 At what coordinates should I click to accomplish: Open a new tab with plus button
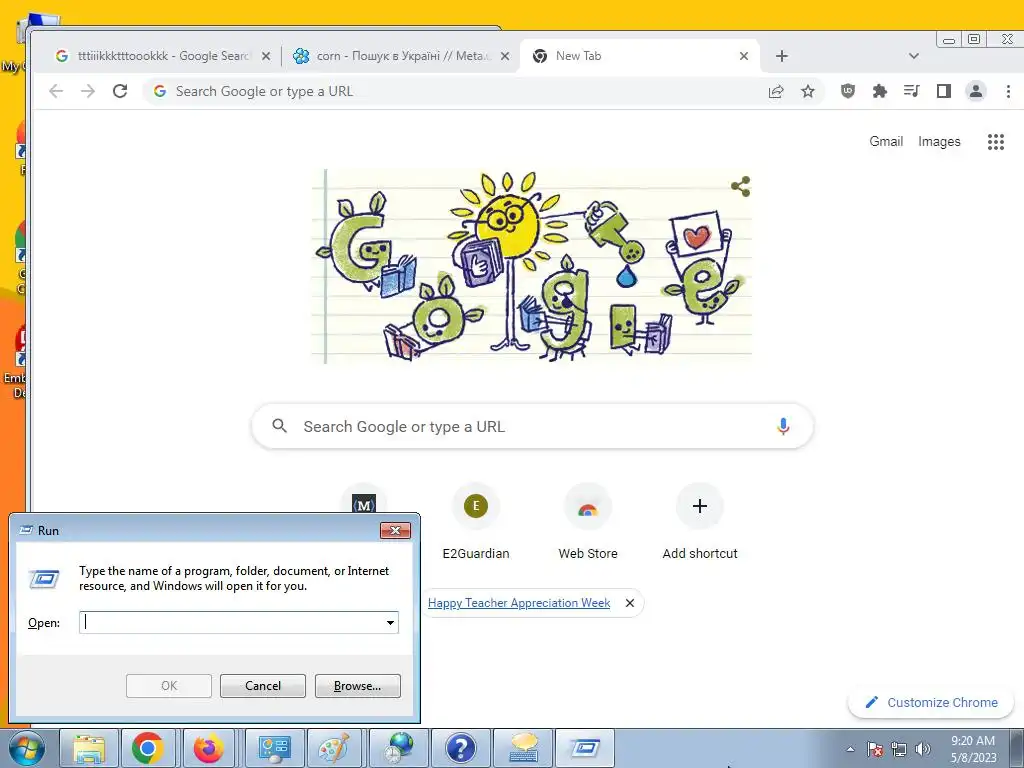click(x=782, y=56)
